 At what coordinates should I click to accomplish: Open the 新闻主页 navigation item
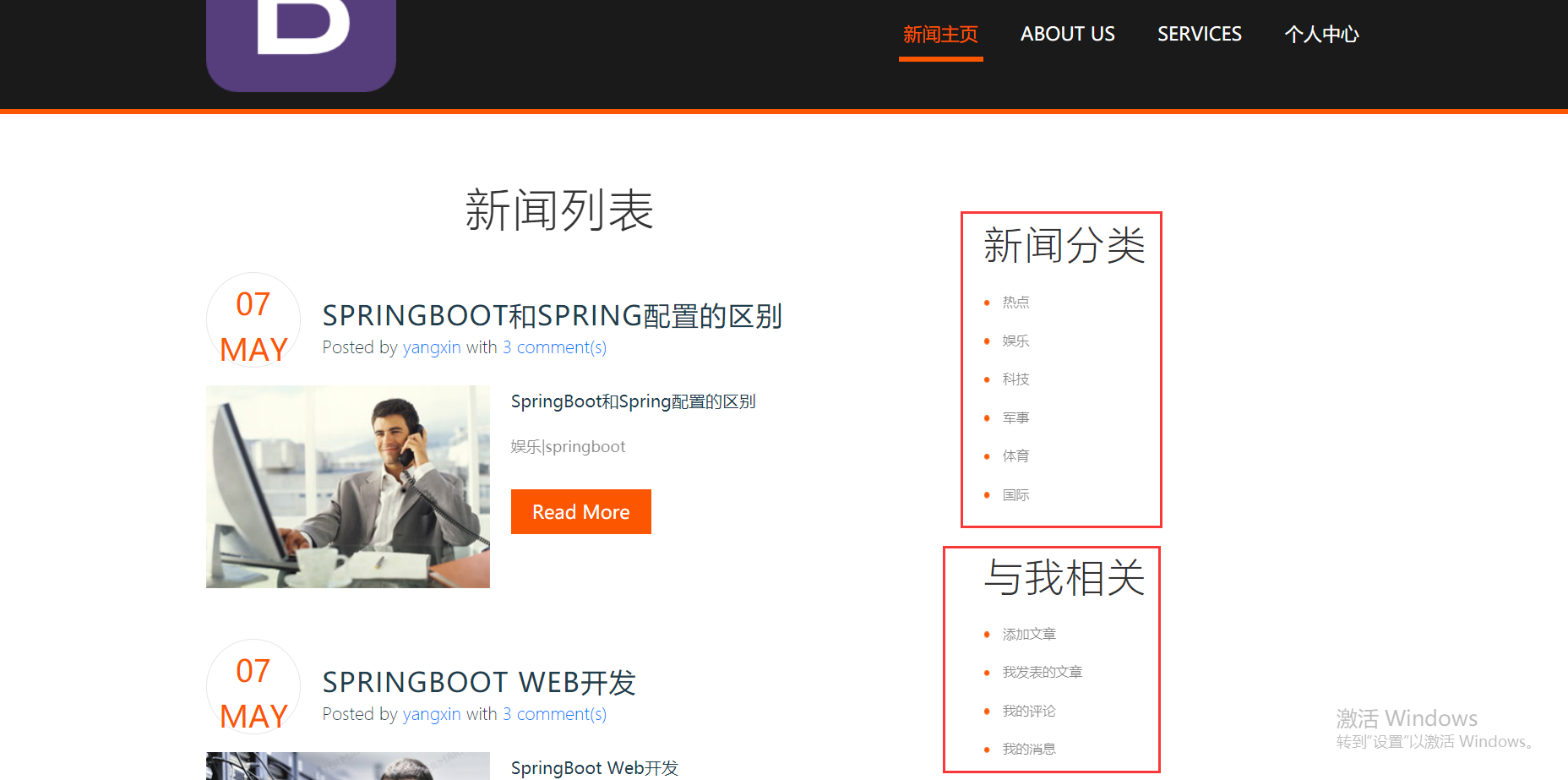tap(940, 35)
